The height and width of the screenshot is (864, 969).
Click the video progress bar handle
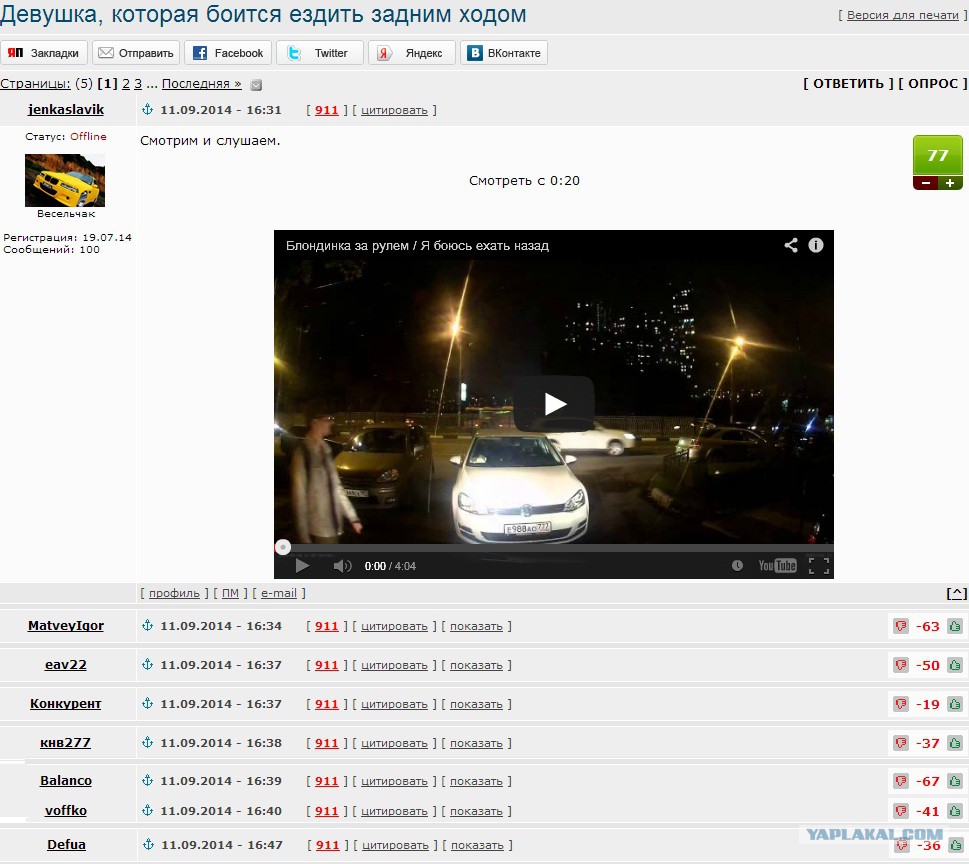point(282,547)
